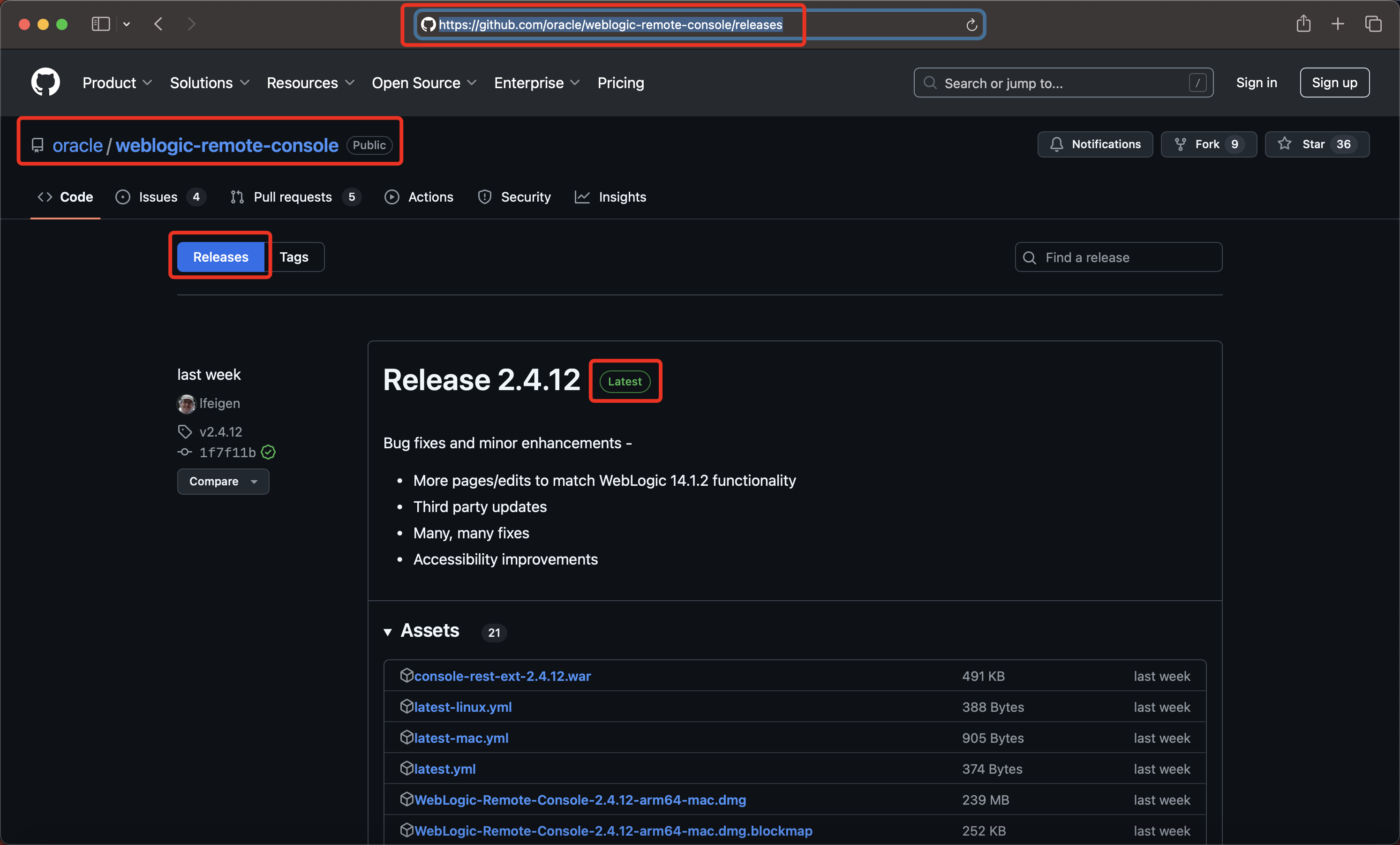The width and height of the screenshot is (1400, 845).
Task: Go back with browser back arrow
Action: (158, 24)
